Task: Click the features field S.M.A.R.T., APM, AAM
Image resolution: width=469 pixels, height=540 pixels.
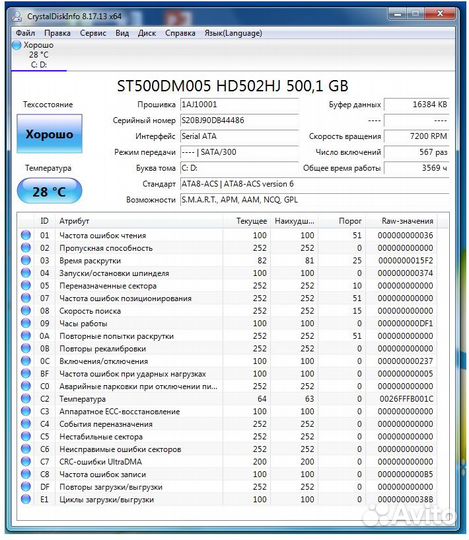Action: tap(315, 200)
